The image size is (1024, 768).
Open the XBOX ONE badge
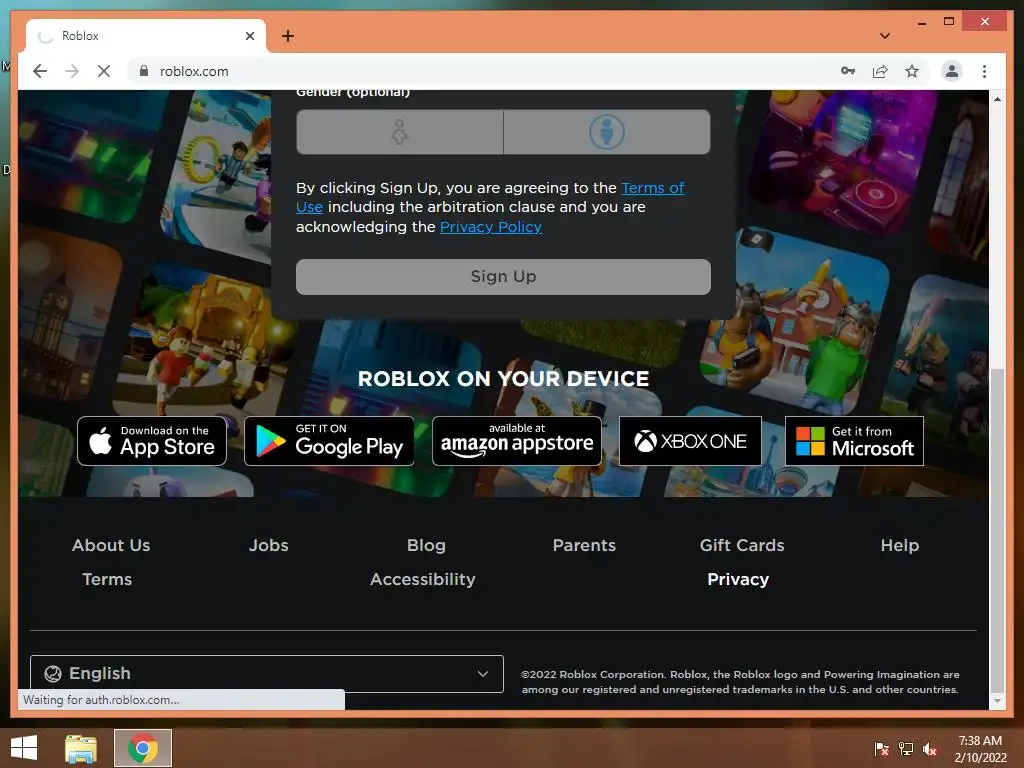click(x=690, y=441)
